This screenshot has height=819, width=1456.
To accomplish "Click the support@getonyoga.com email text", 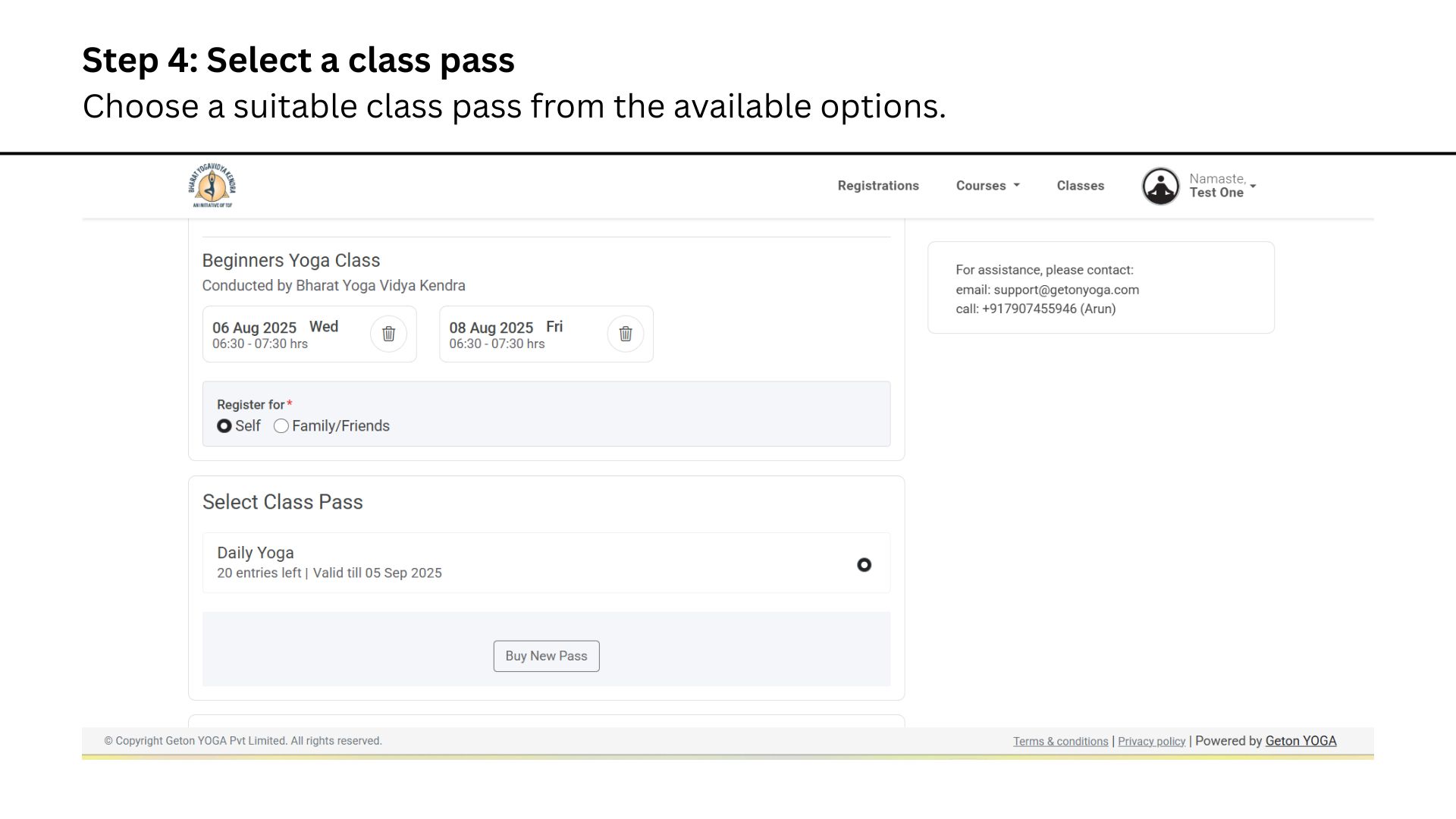I will (1066, 290).
